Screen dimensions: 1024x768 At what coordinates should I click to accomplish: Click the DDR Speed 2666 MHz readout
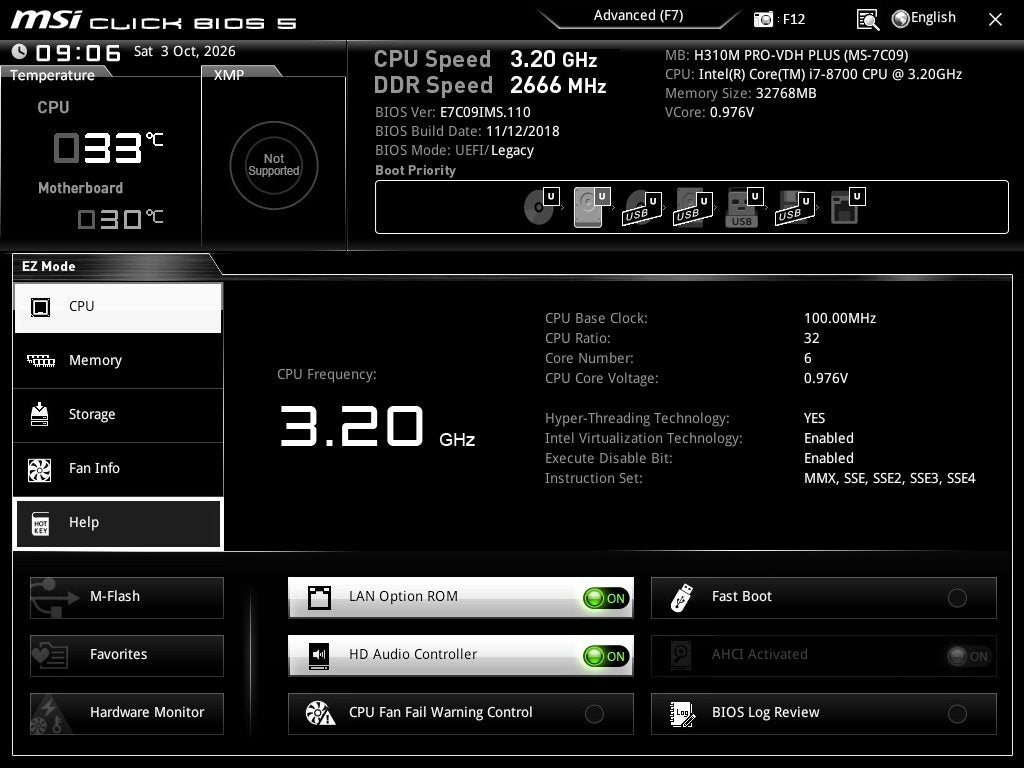point(490,85)
